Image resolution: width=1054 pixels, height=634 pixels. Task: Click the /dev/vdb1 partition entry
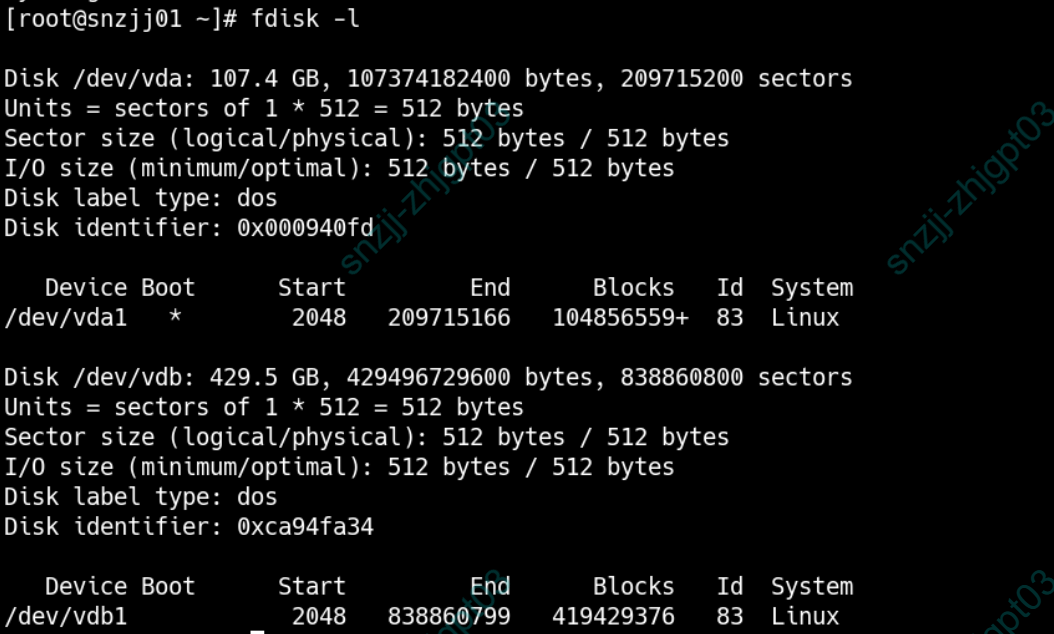[66, 616]
